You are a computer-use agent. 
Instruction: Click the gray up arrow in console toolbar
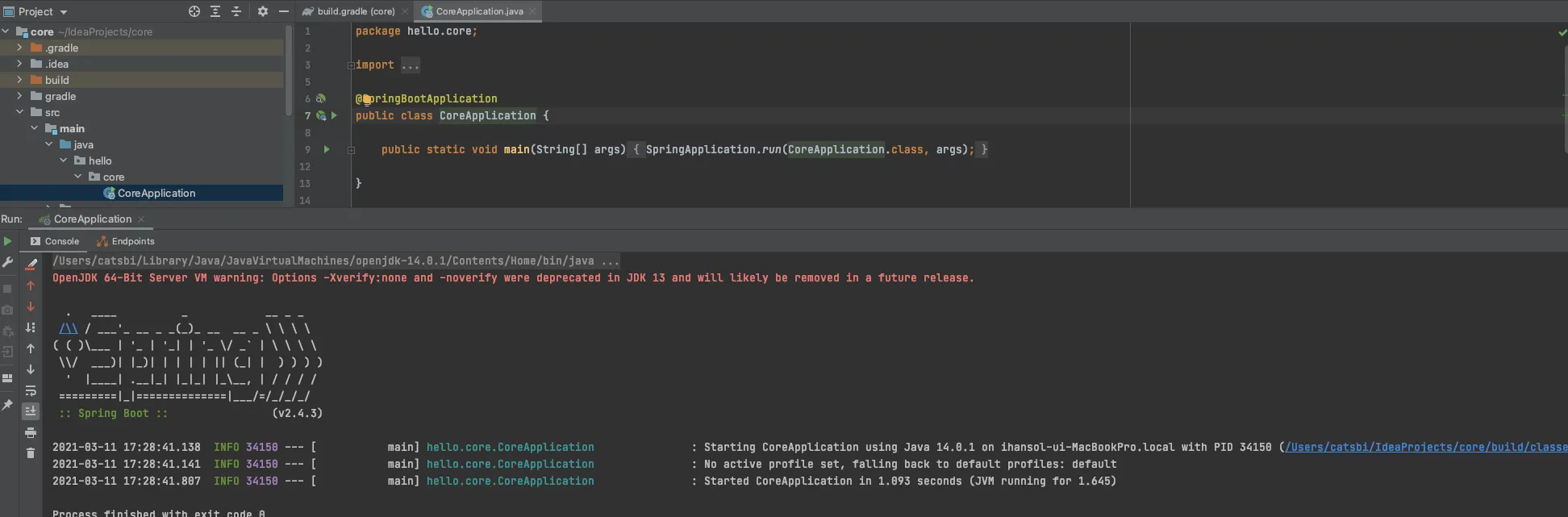coord(31,348)
